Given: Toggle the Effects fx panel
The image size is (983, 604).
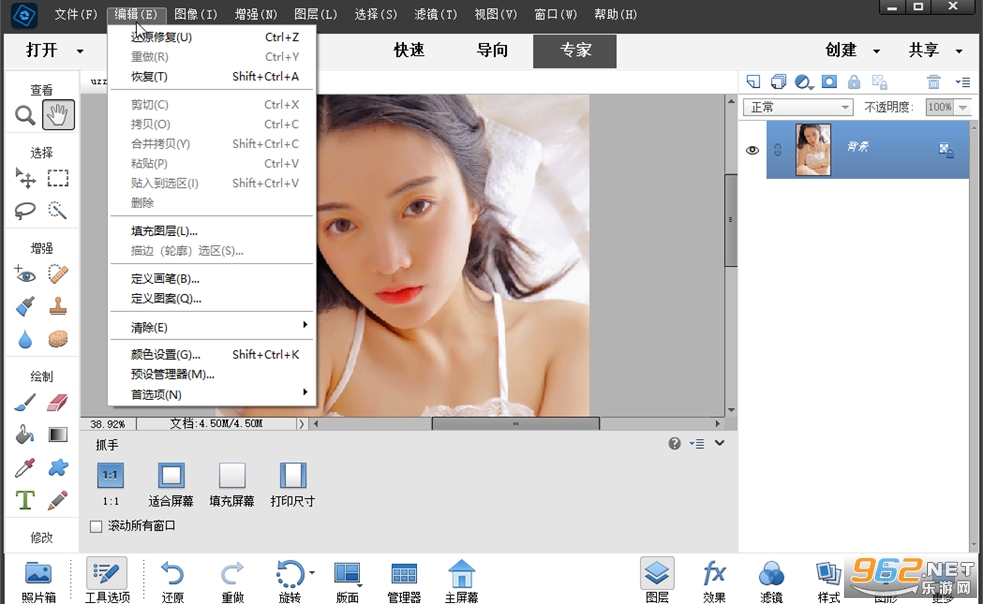Looking at the screenshot, I should [x=714, y=581].
